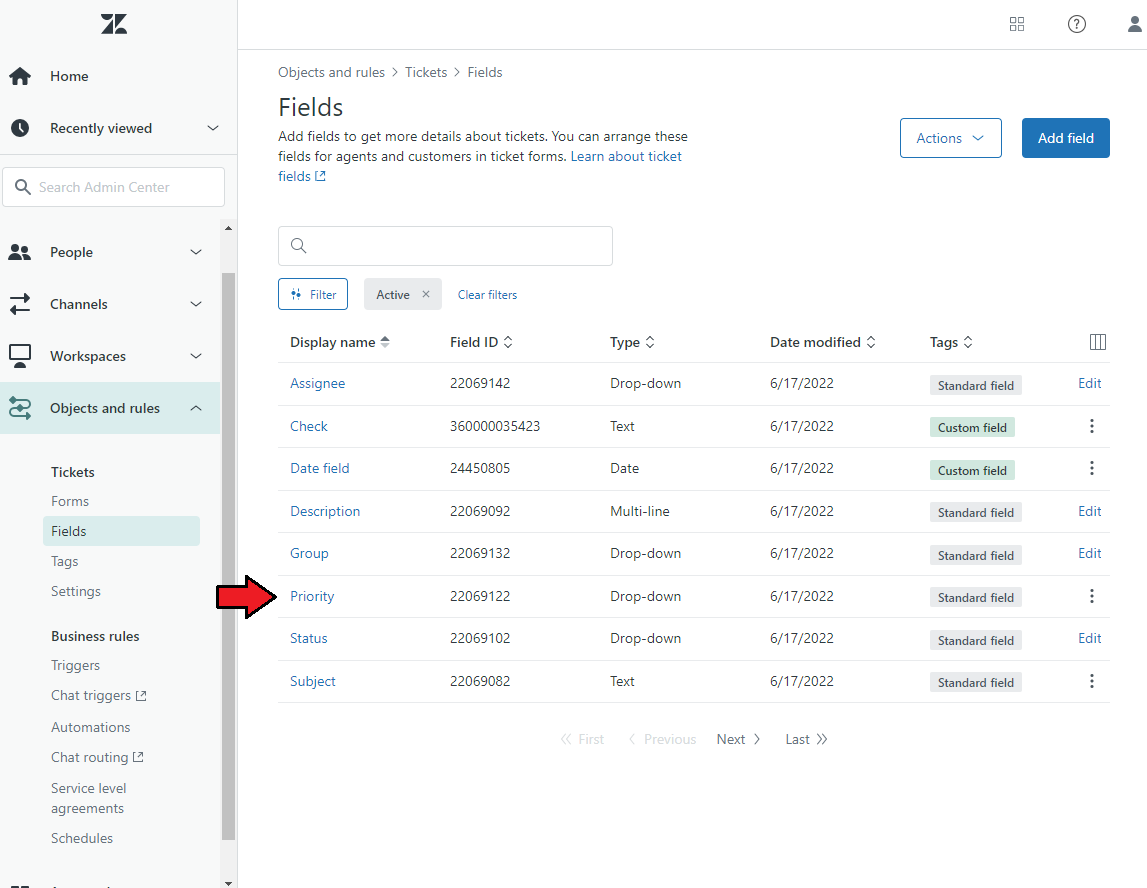Open Triggers under Business rules

75,665
